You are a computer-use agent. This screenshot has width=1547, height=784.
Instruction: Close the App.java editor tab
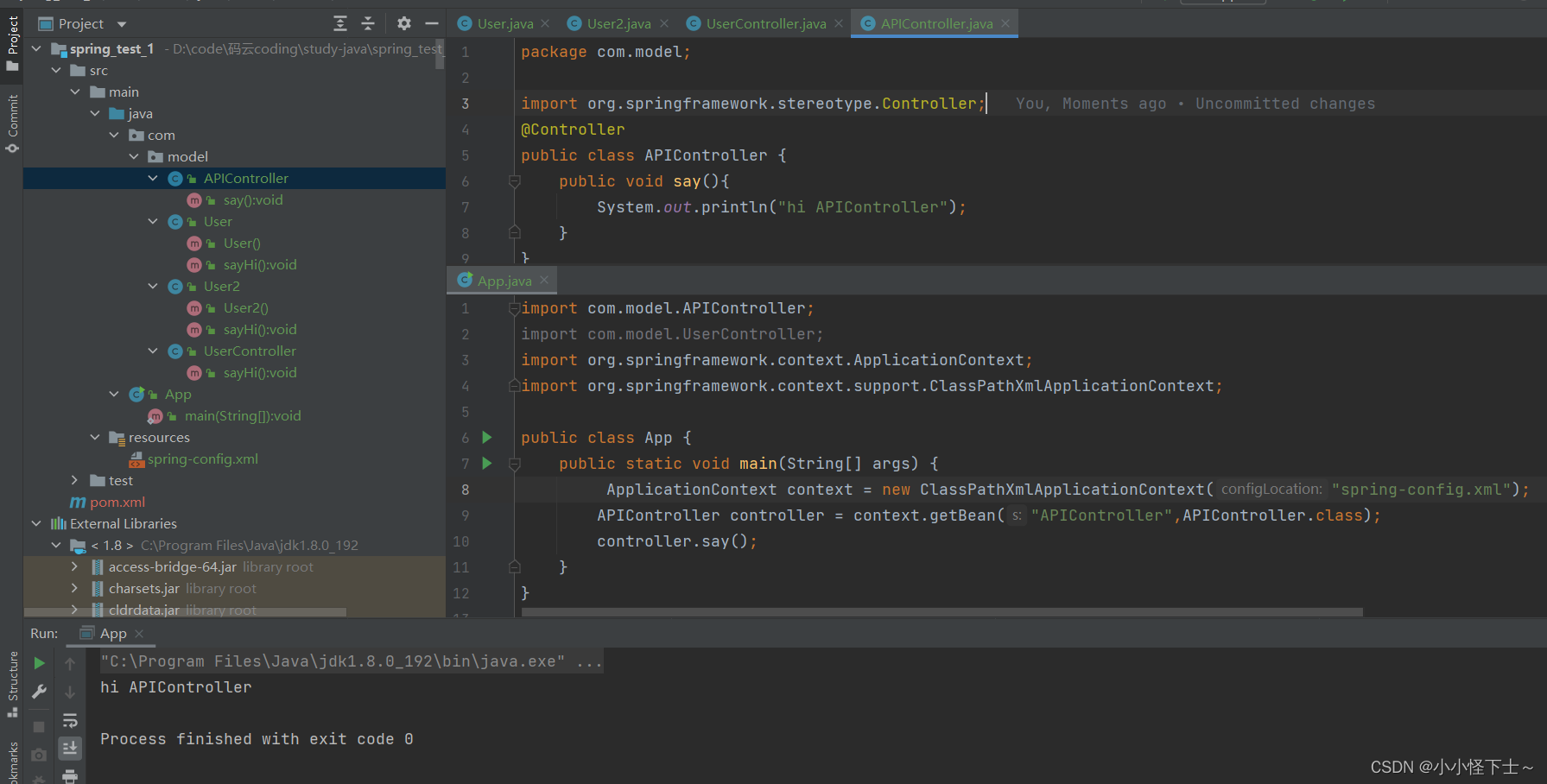pos(544,280)
